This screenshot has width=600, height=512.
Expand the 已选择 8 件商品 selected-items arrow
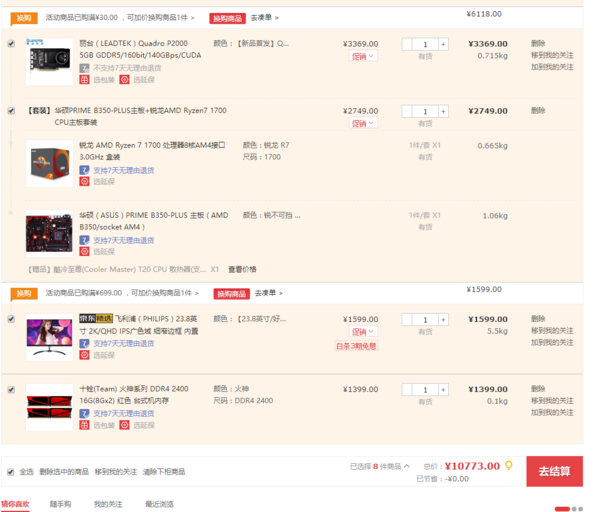point(407,466)
